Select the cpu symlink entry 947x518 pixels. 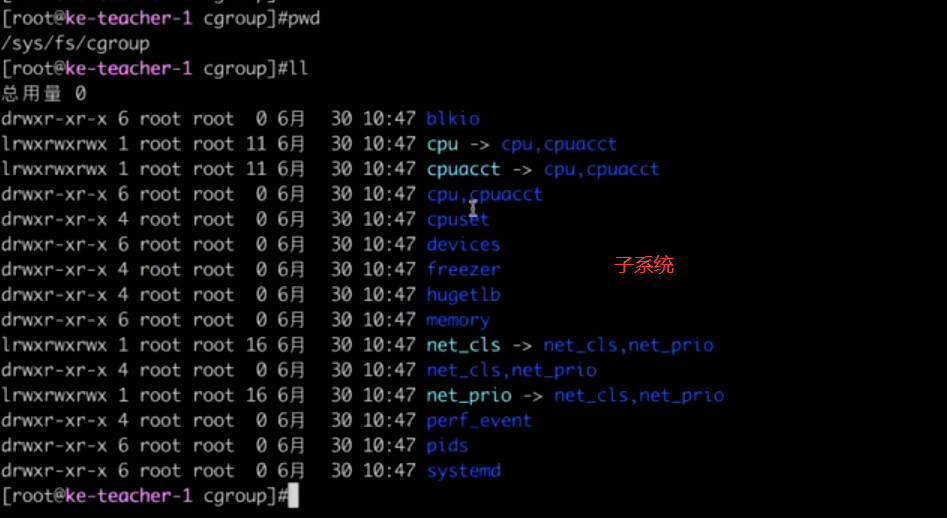click(x=442, y=144)
